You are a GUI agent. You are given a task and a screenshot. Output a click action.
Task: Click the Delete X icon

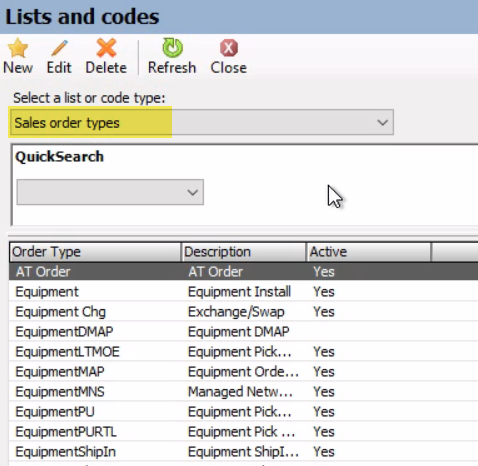[x=106, y=48]
